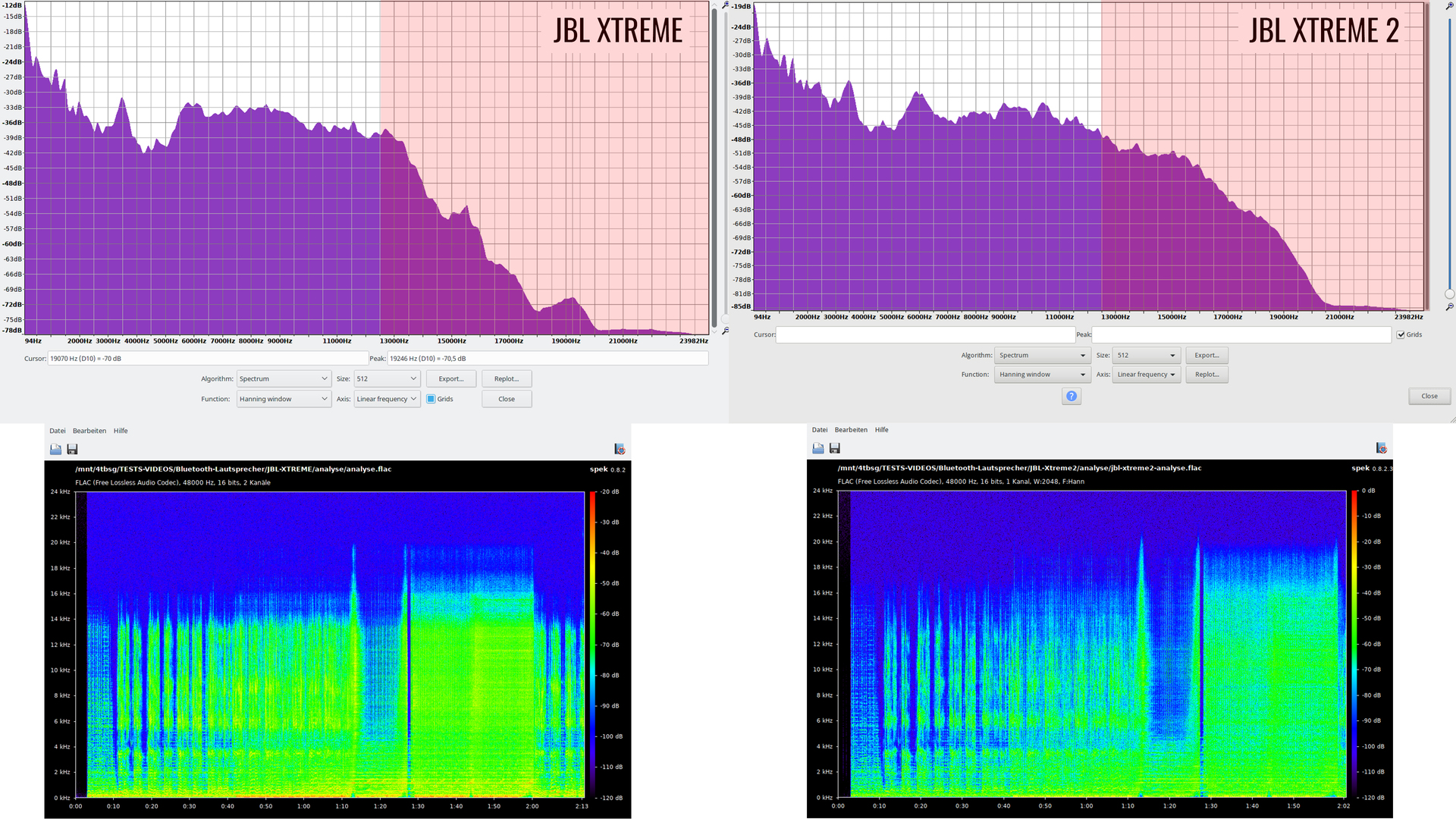
Task: Click Peak readout field in left window
Action: click(x=548, y=359)
